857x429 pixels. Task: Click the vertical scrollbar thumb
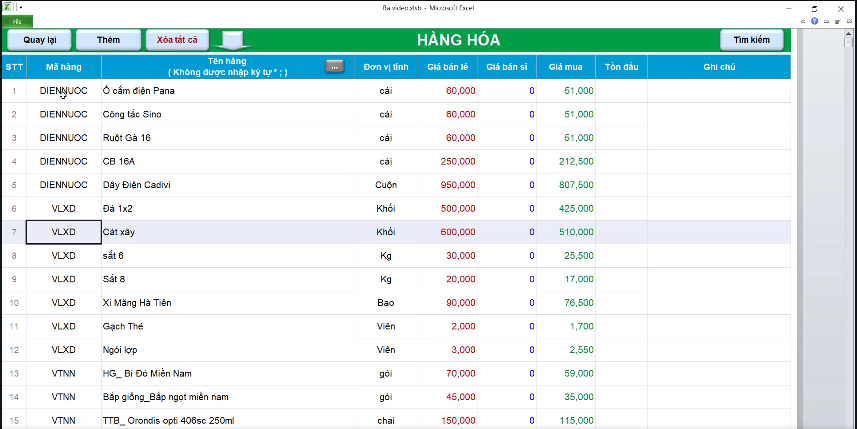coord(848,43)
